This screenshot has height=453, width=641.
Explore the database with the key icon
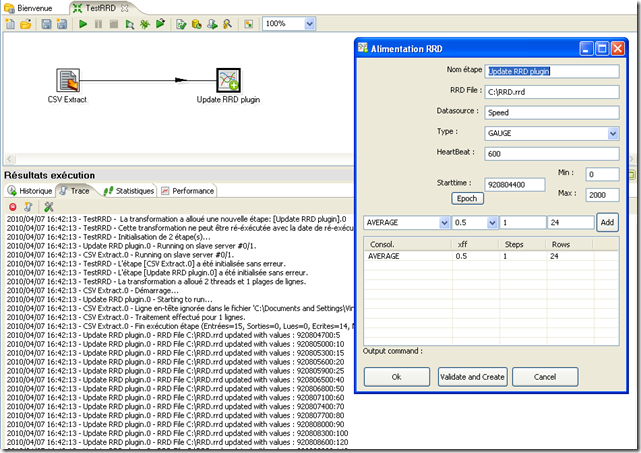(227, 24)
